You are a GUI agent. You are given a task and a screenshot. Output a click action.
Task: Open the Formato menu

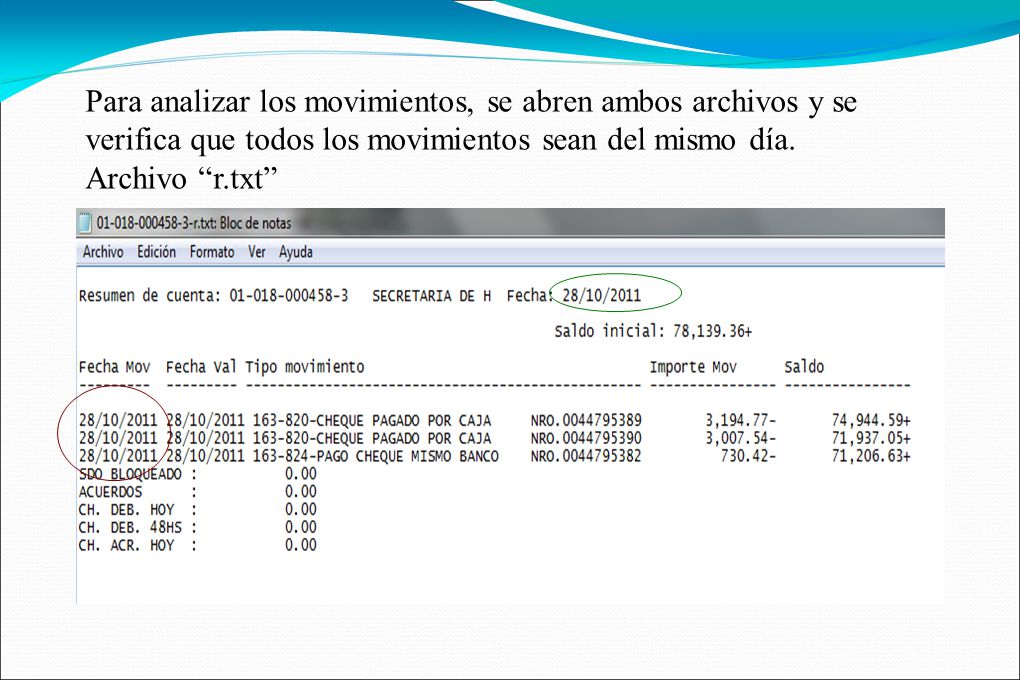212,252
